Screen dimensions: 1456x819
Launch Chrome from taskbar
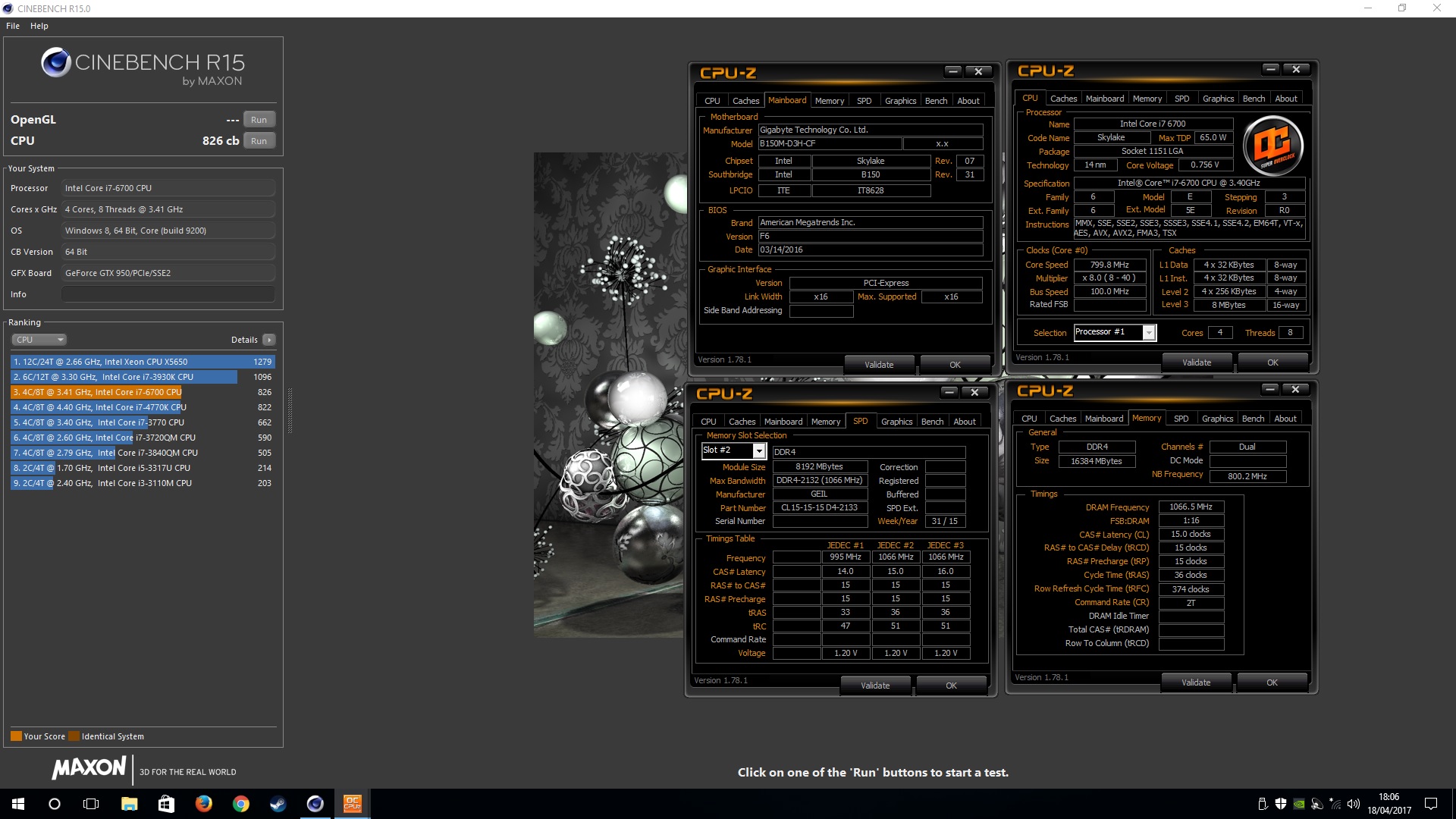click(240, 804)
